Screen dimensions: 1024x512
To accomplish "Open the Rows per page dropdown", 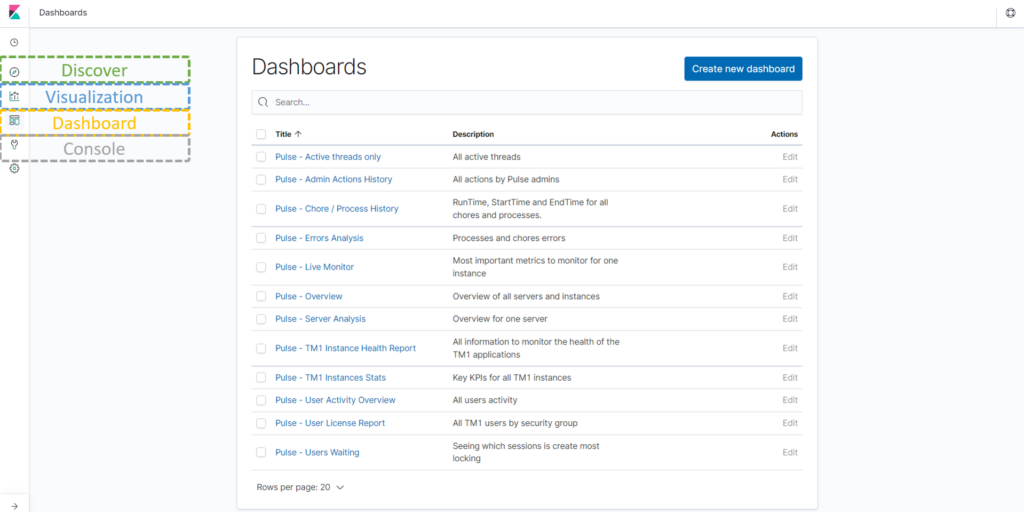I will [x=300, y=487].
